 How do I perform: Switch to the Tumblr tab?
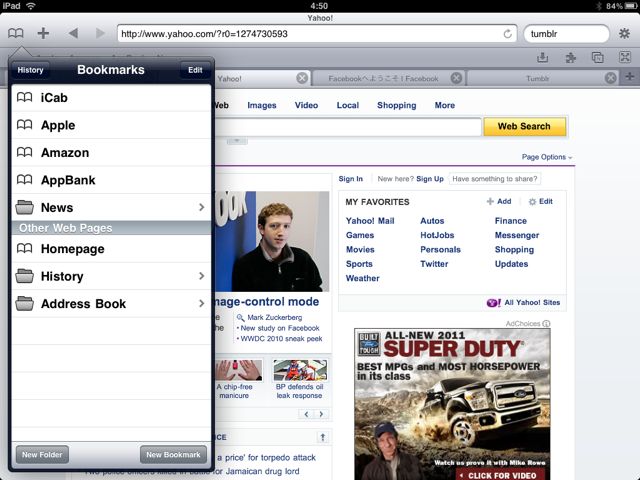(x=537, y=78)
